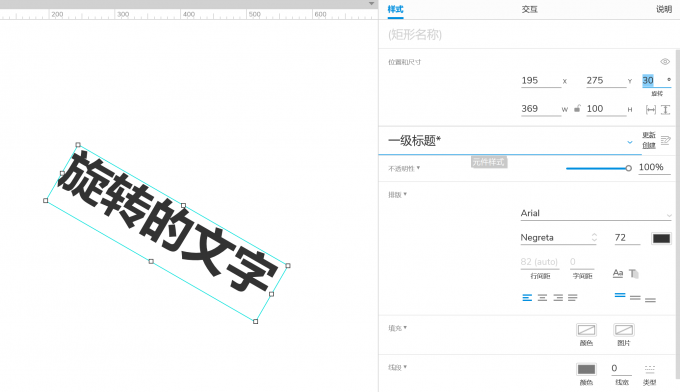Open the widget style manager icon
The width and height of the screenshot is (680, 392).
[665, 140]
